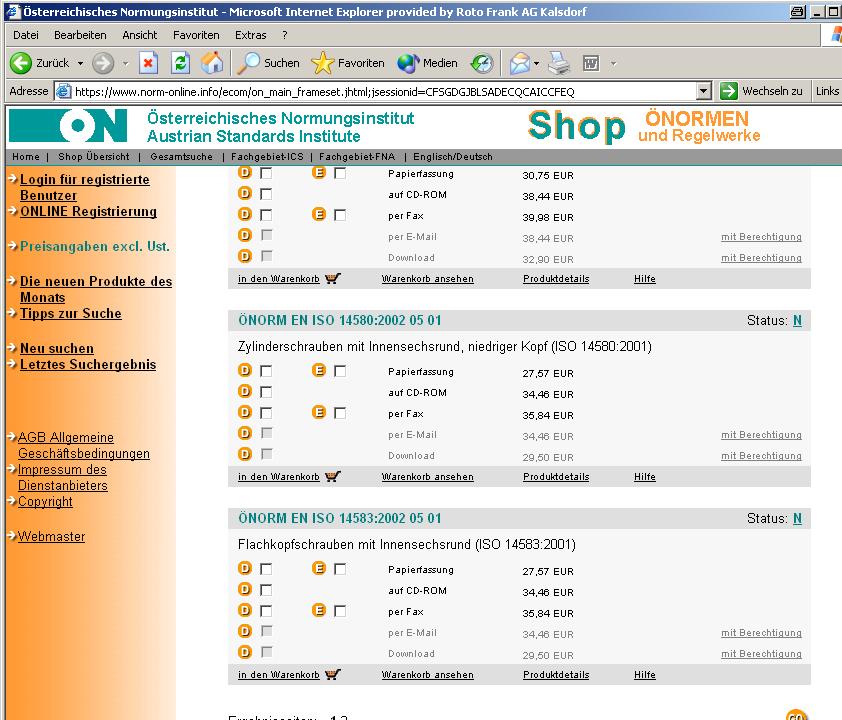The height and width of the screenshot is (720, 842).
Task: Open Fachgebiet-ICS in navigation bar
Action: (x=267, y=157)
